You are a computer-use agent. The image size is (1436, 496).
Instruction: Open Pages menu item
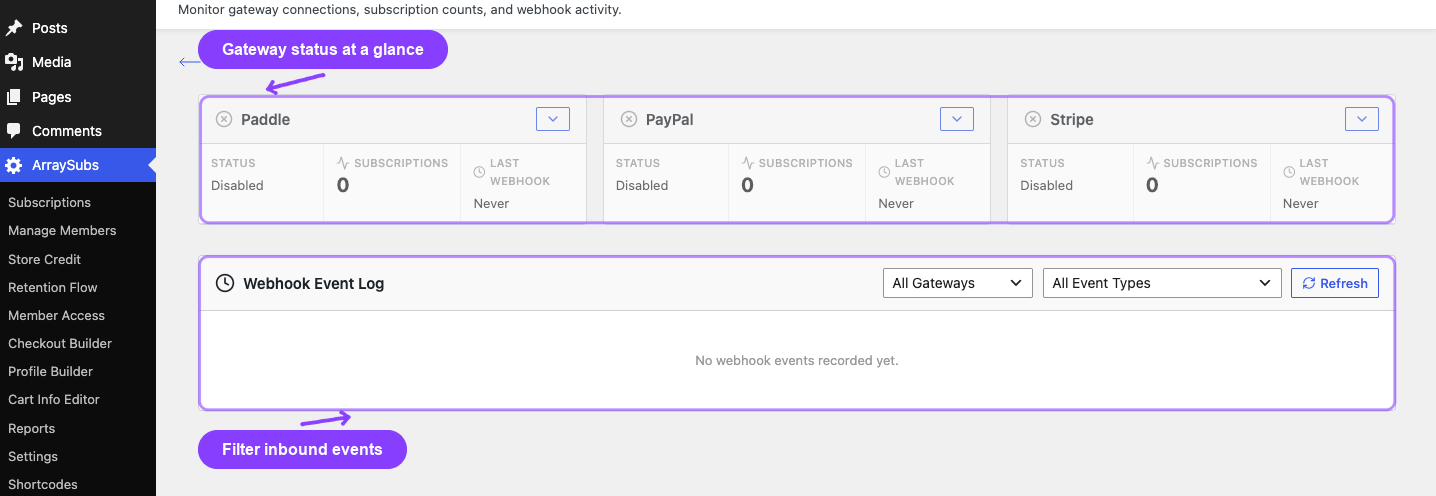[78, 97]
